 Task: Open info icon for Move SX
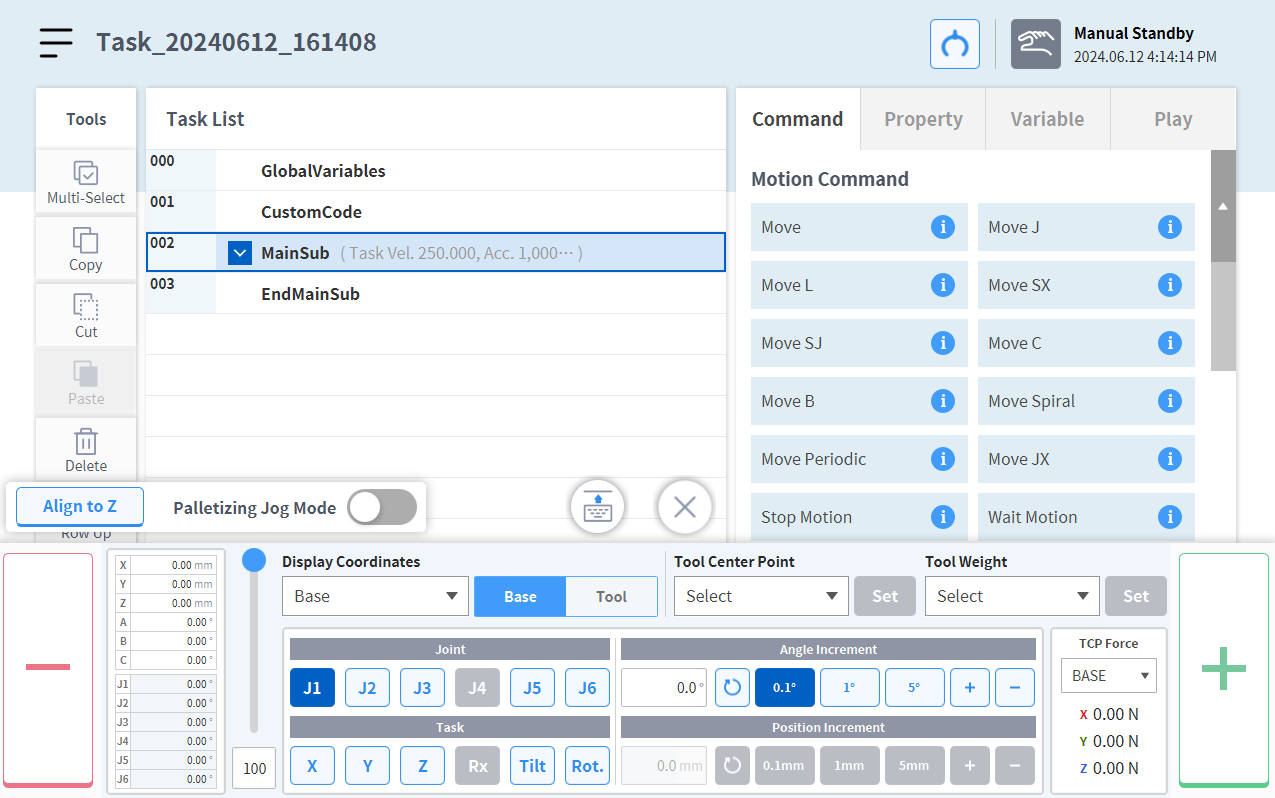click(x=1169, y=285)
